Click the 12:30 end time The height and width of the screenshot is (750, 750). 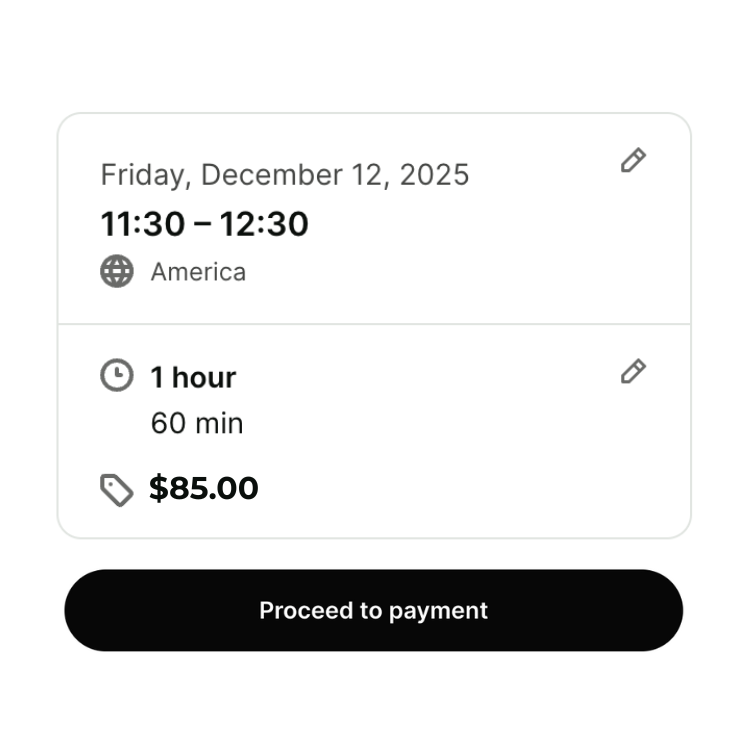coord(264,224)
